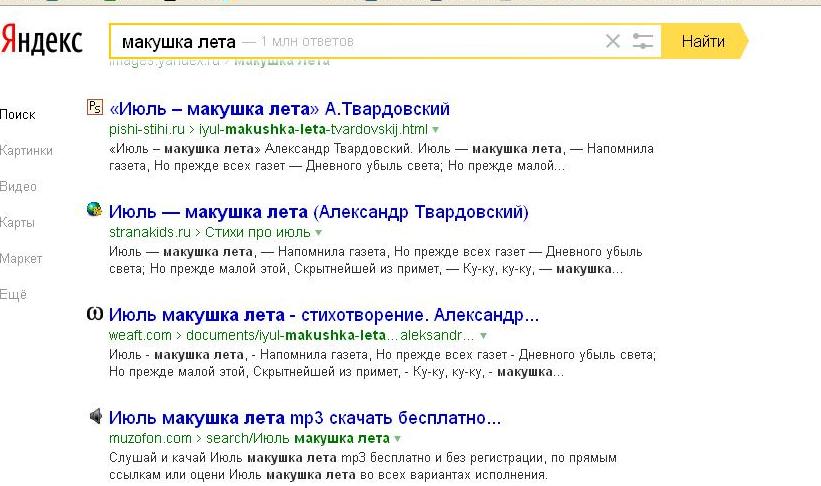
Task: Open the Маркет section
Action: [21, 258]
